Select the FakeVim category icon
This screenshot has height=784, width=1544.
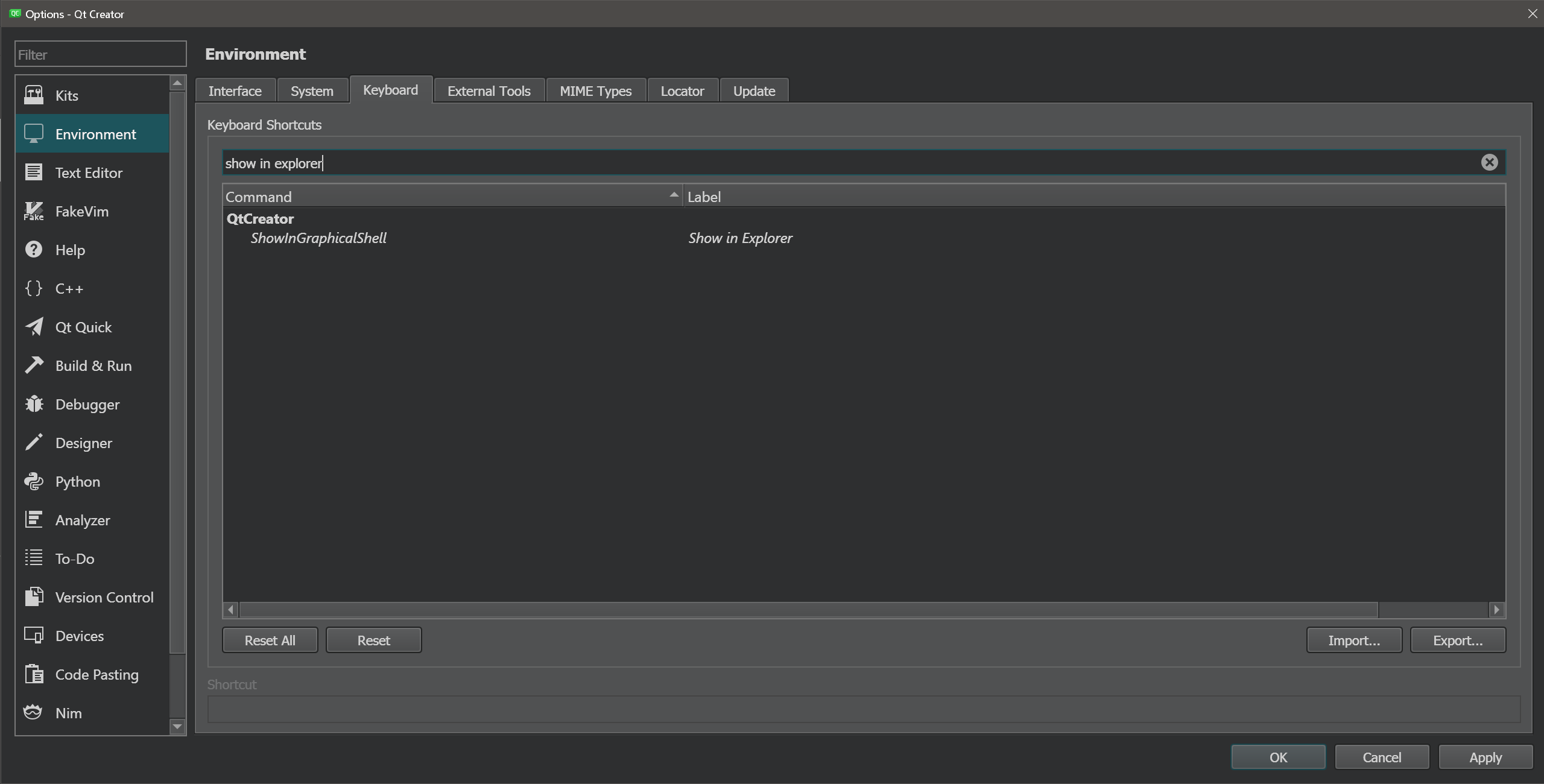(x=34, y=211)
